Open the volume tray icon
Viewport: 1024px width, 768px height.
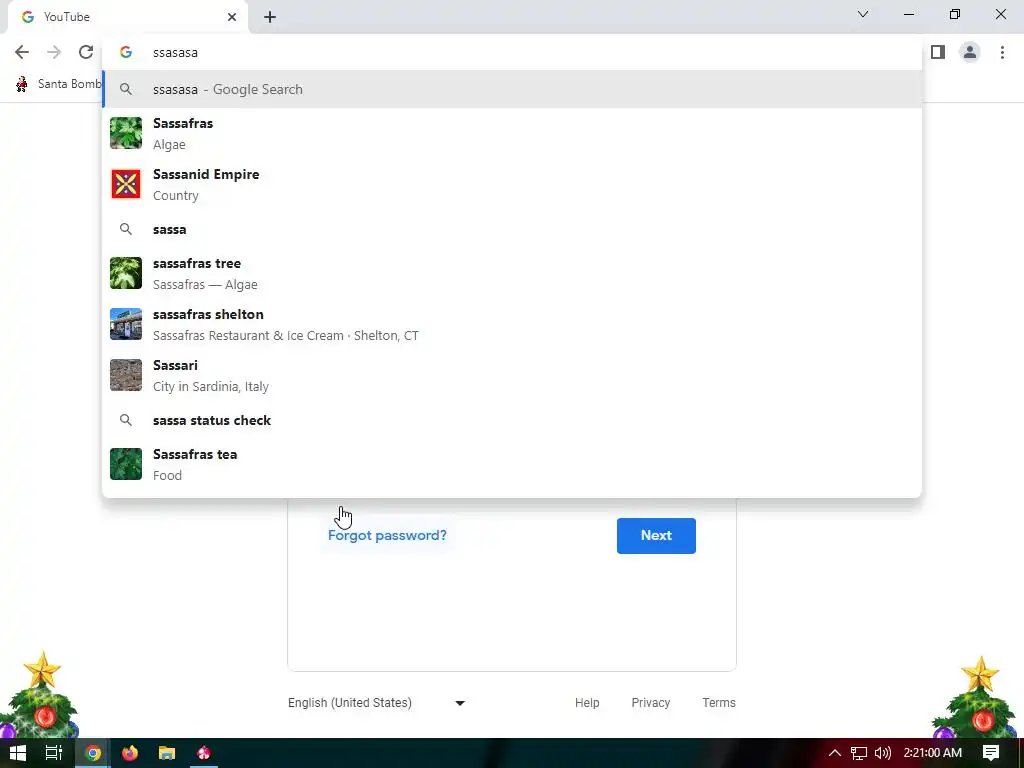(x=883, y=753)
